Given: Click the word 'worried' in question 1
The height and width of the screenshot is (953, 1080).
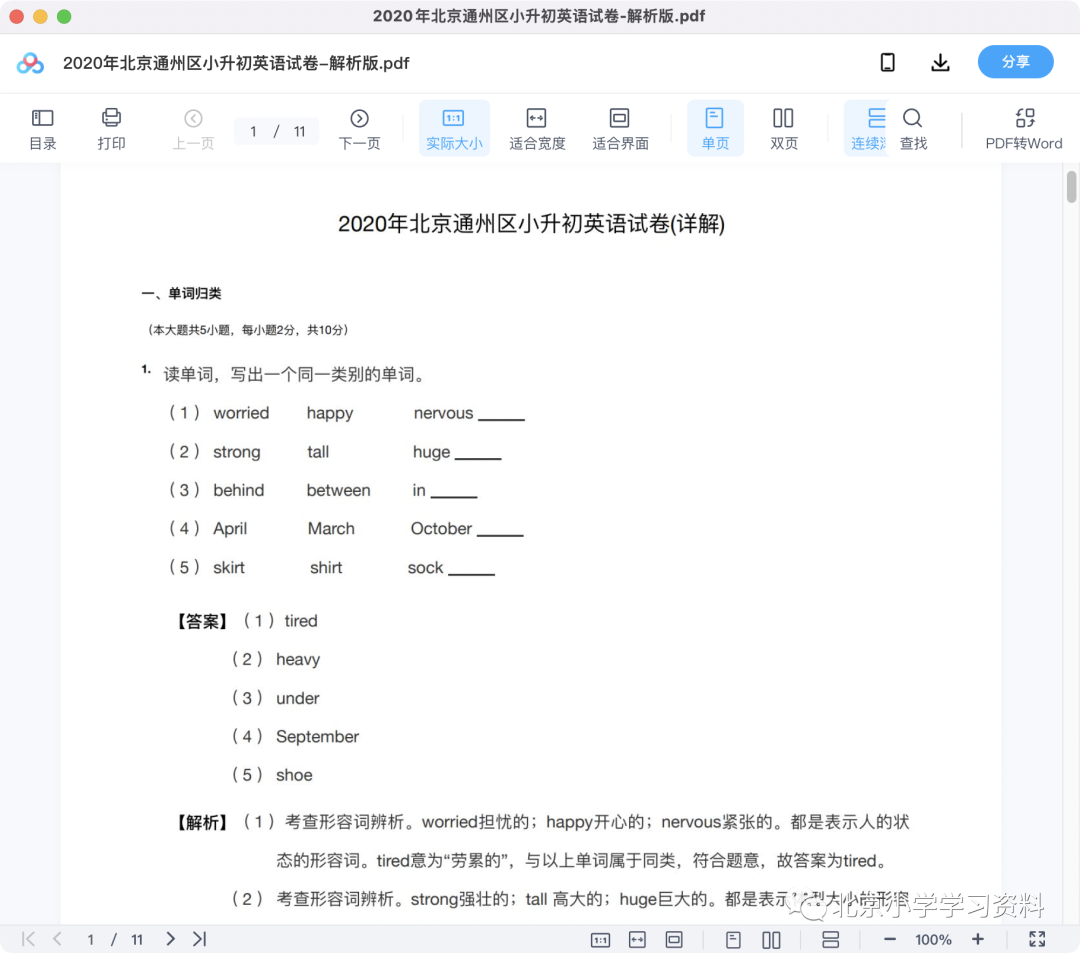Looking at the screenshot, I should pos(241,413).
